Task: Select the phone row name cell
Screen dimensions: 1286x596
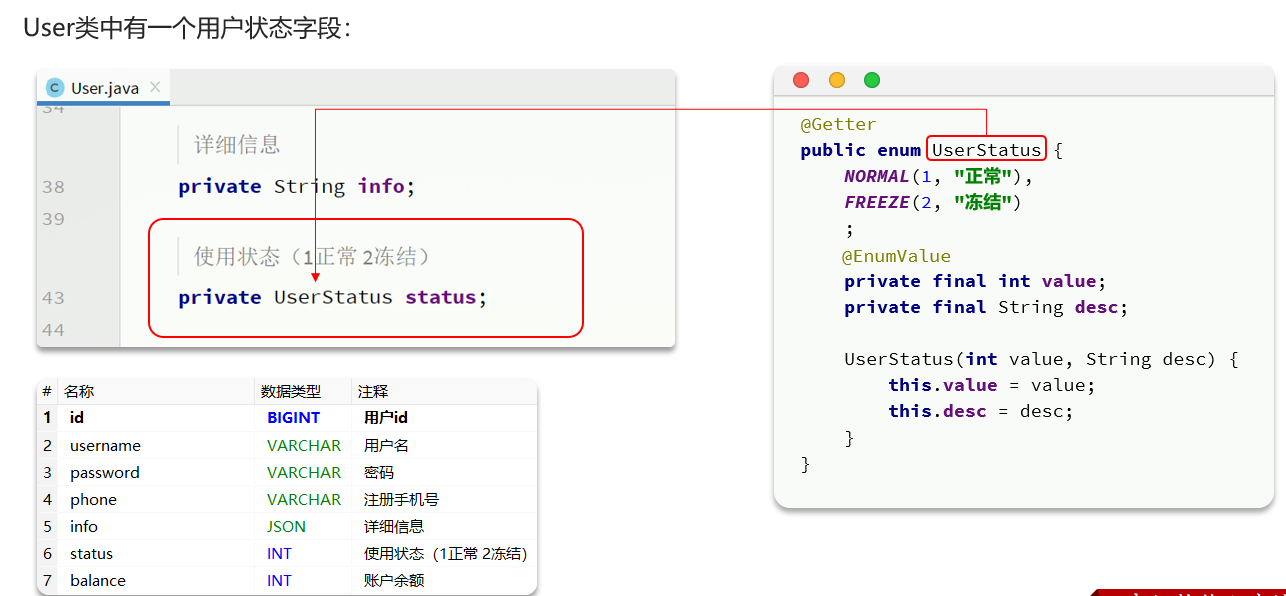Action: (93, 499)
